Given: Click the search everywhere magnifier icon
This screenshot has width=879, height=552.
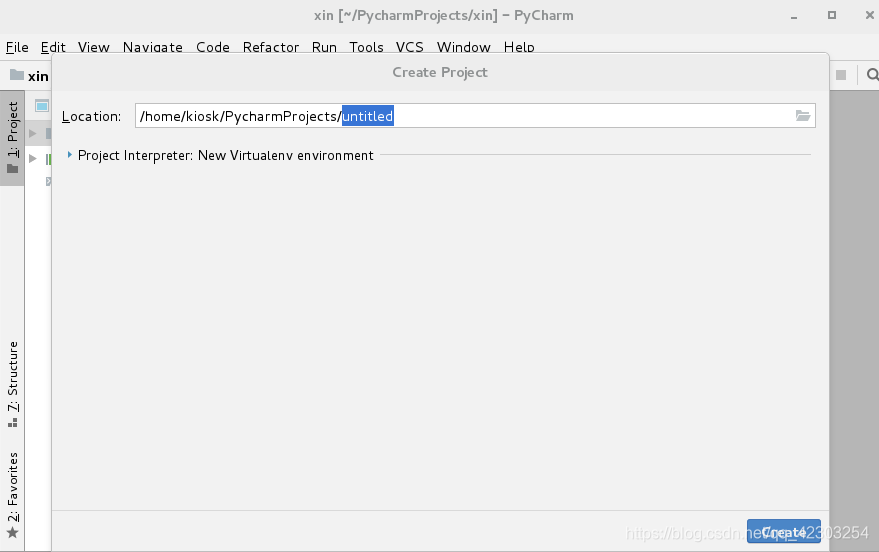Looking at the screenshot, I should pos(872,75).
